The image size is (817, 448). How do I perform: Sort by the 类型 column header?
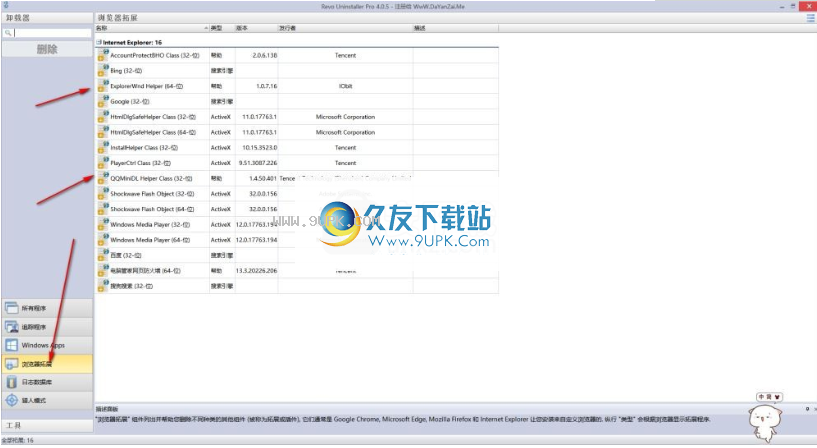pyautogui.click(x=222, y=28)
